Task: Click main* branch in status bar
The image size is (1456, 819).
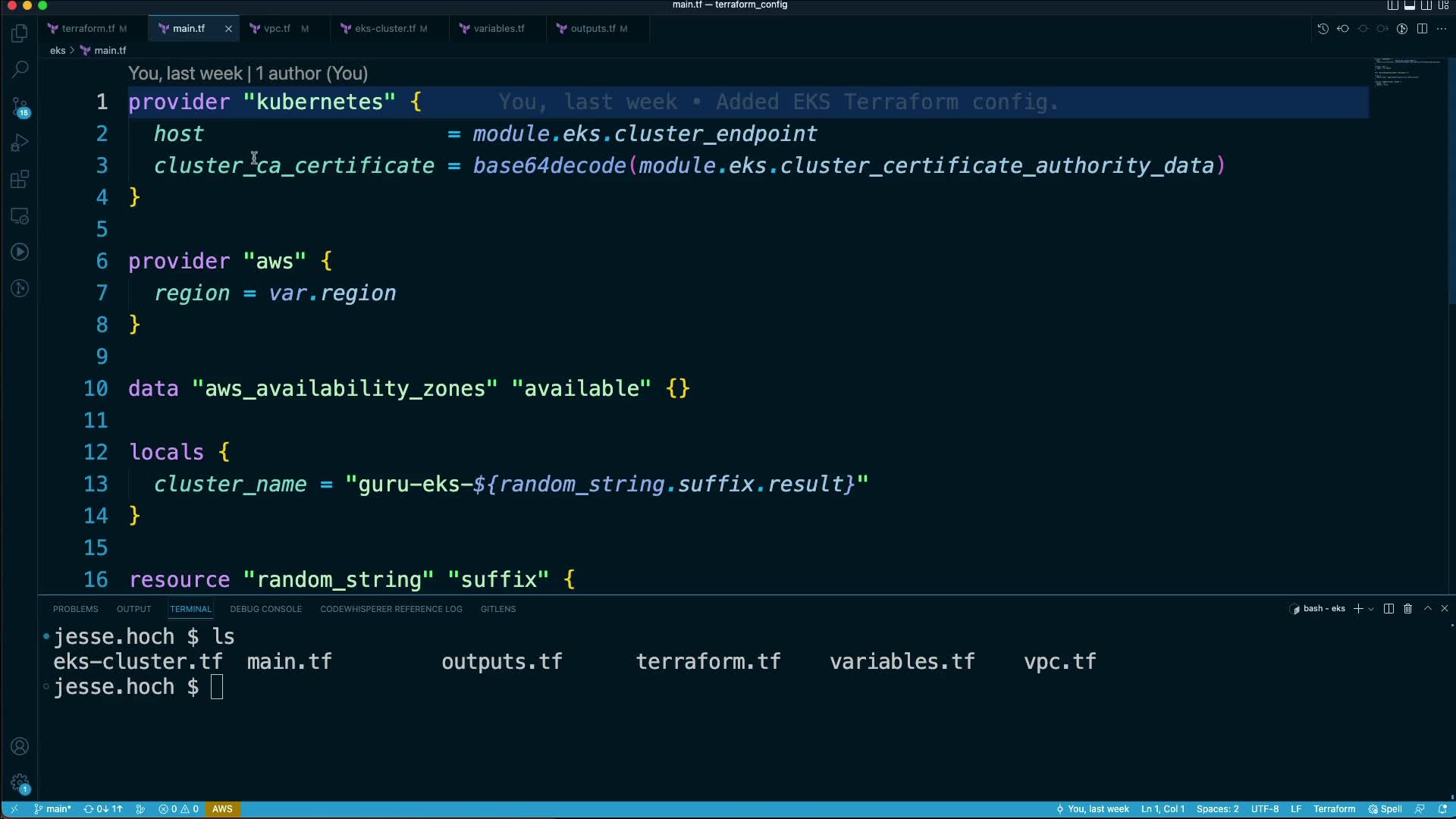Action: click(53, 809)
